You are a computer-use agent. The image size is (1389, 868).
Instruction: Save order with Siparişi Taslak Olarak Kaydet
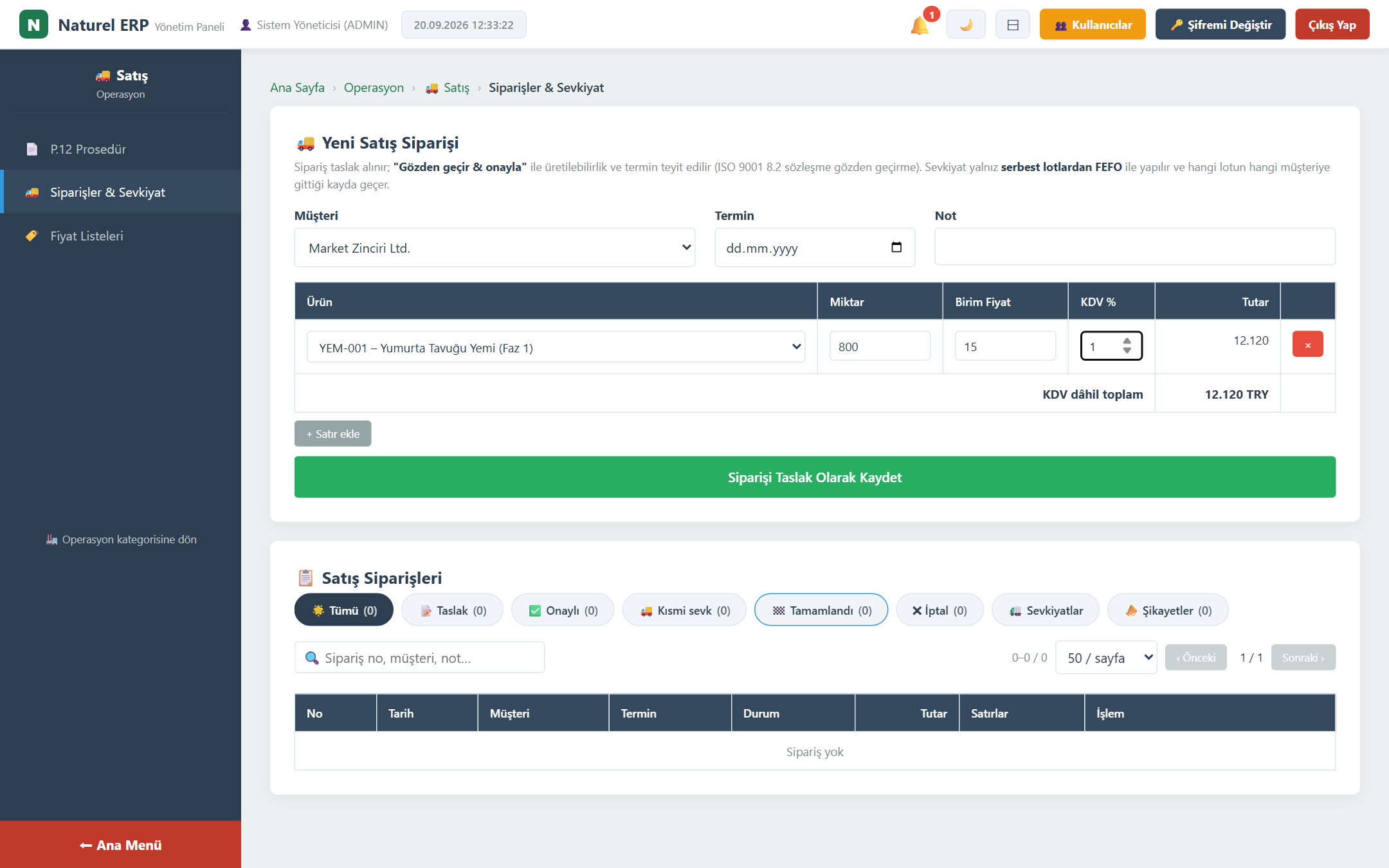[x=815, y=477]
